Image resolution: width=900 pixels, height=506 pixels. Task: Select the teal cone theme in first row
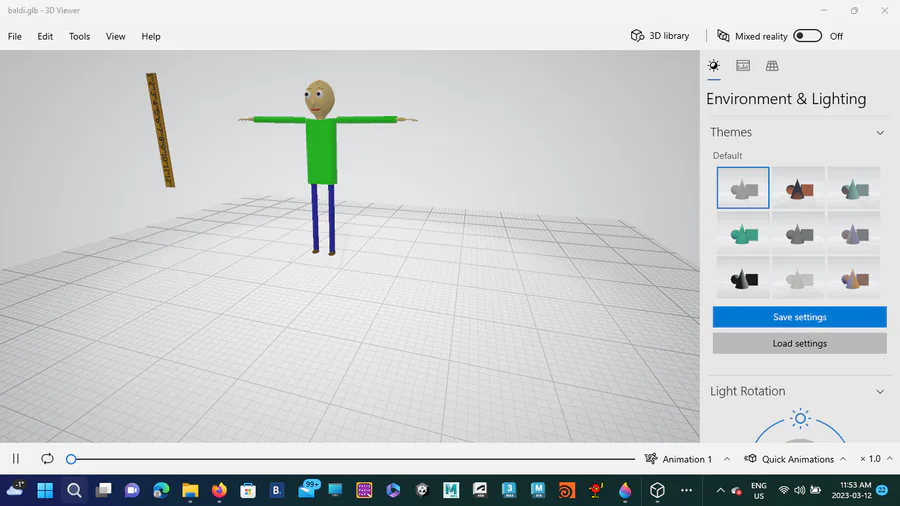click(x=854, y=188)
